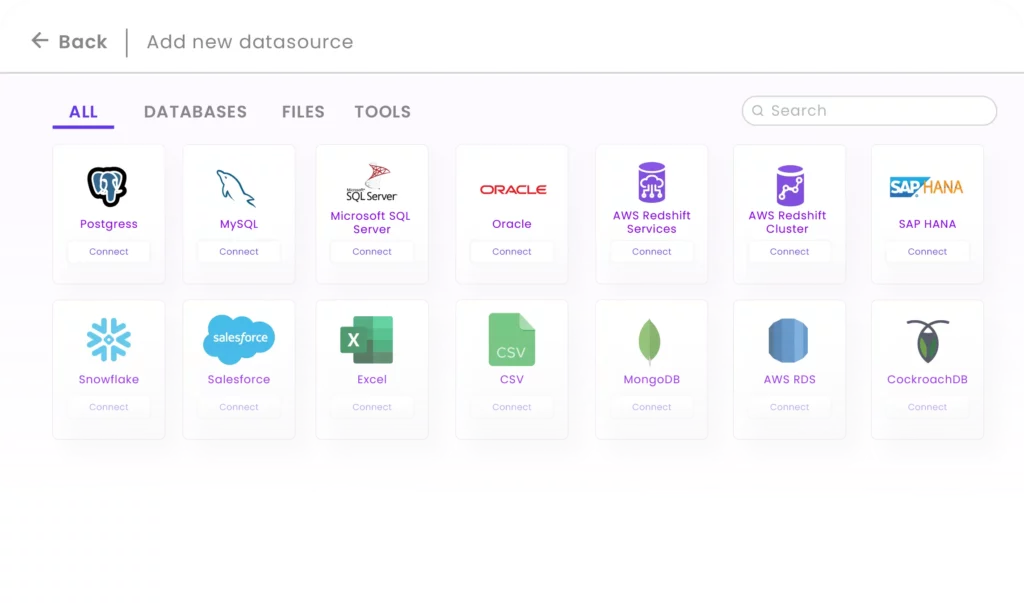Click the MongoDB leaf icon
The image size is (1024, 603).
click(x=650, y=341)
